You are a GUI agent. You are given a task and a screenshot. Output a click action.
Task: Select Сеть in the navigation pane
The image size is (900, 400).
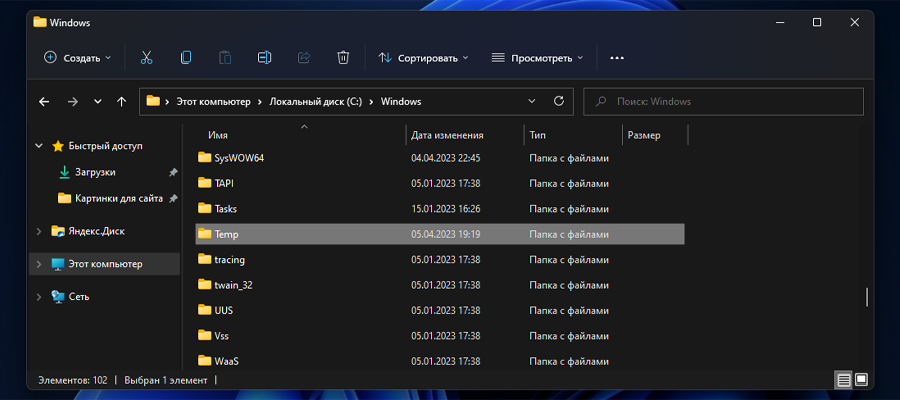79,297
